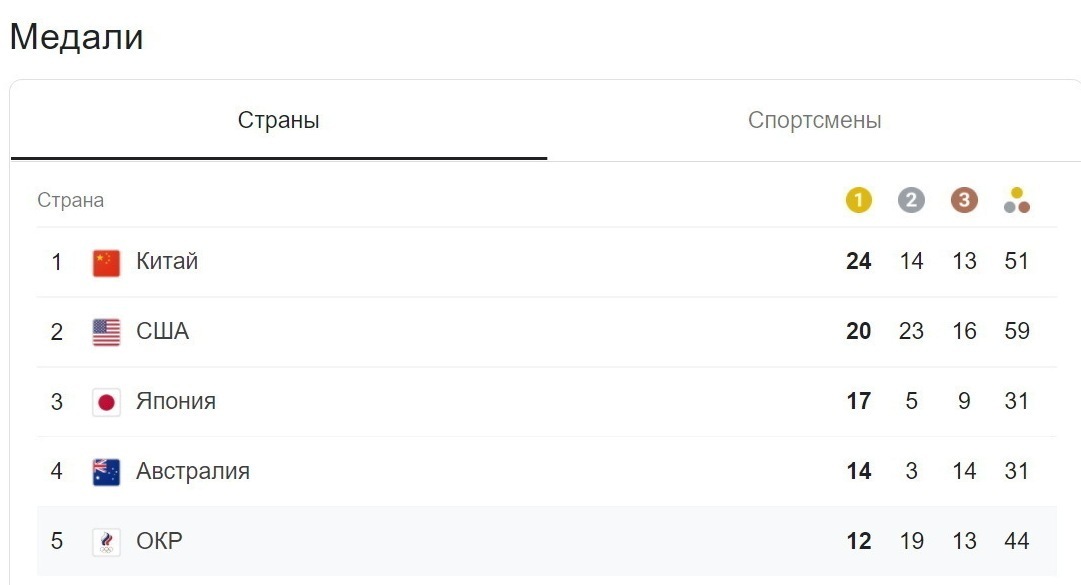The height and width of the screenshot is (585, 1081).
Task: Click the ОКР team name
Action: pyautogui.click(x=159, y=542)
